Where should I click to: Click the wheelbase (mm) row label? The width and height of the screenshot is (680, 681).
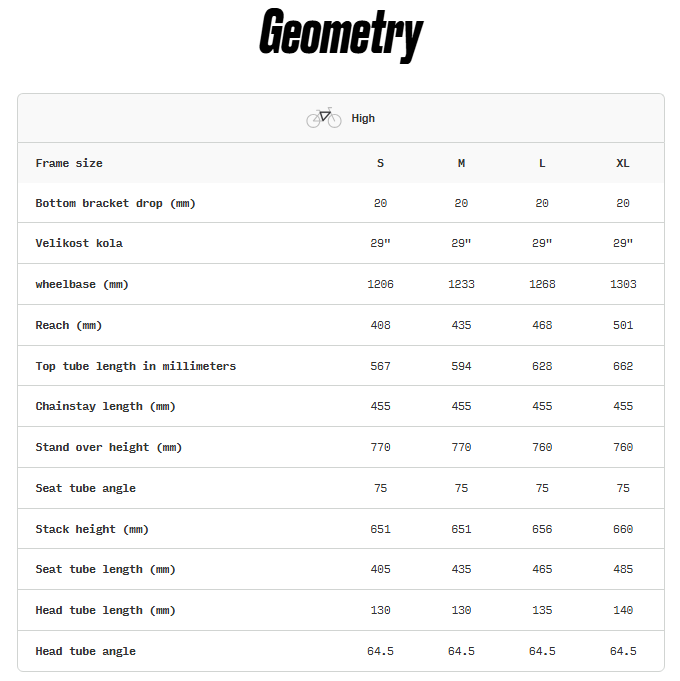82,284
